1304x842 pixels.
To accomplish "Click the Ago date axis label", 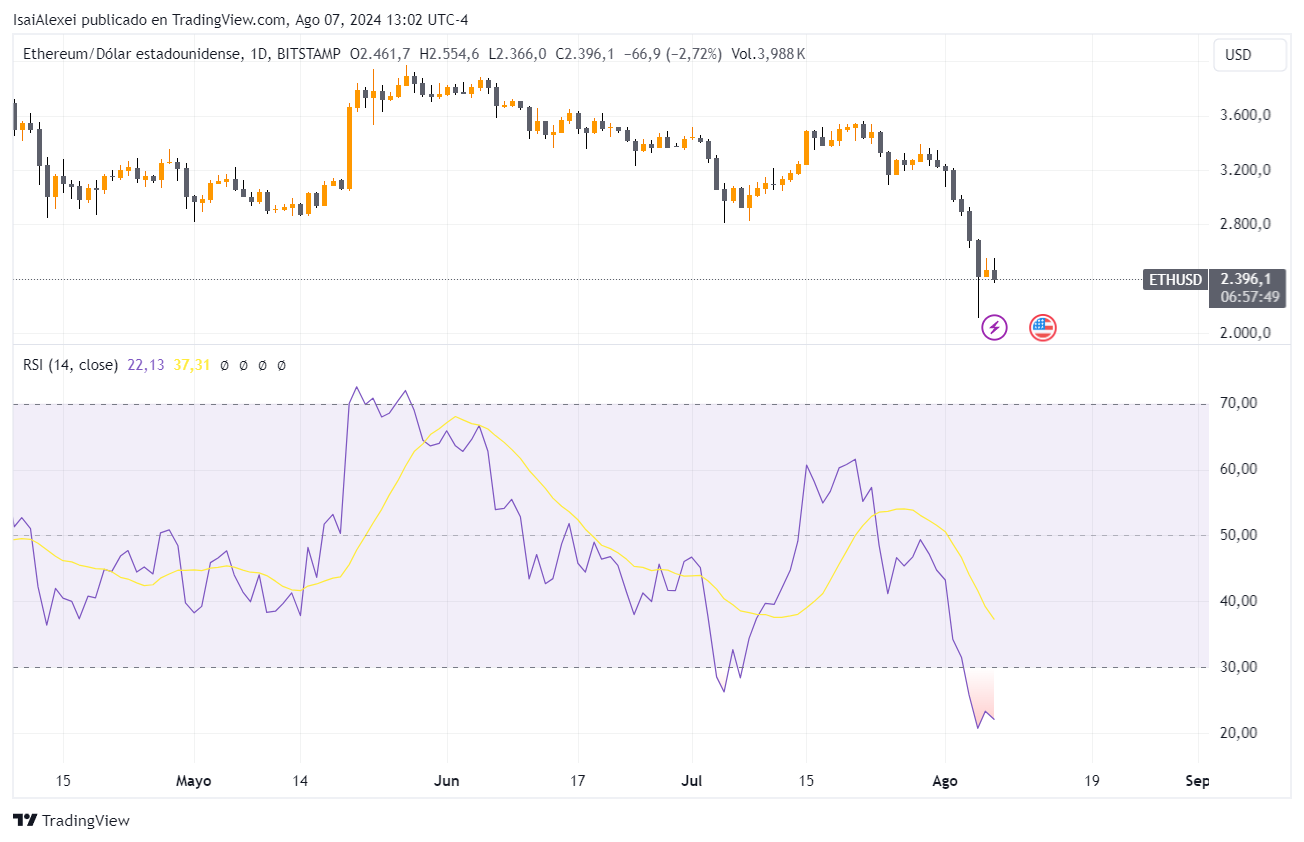I will click(945, 781).
